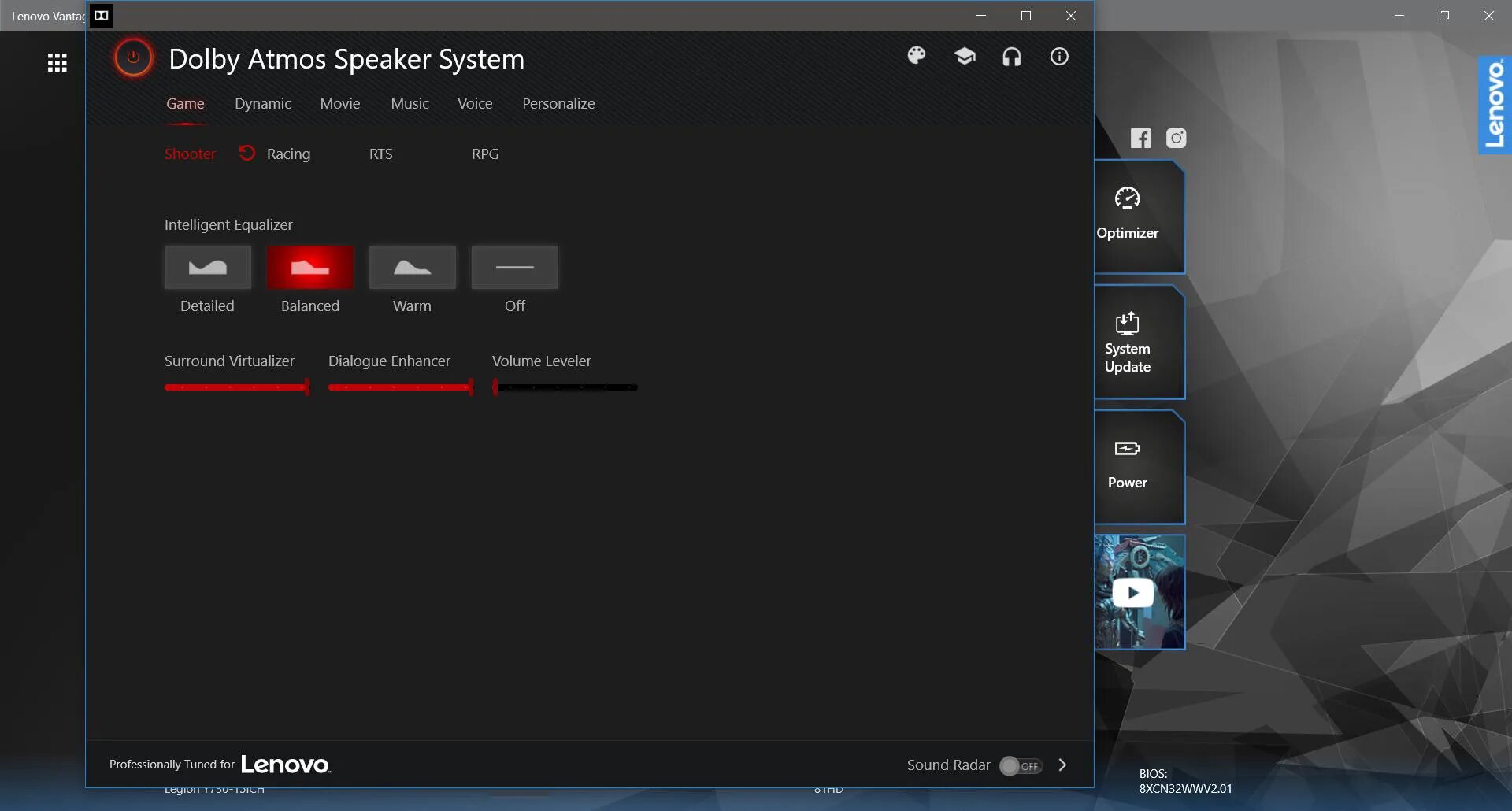
Task: Switch to the Dynamic tab
Action: 263,104
